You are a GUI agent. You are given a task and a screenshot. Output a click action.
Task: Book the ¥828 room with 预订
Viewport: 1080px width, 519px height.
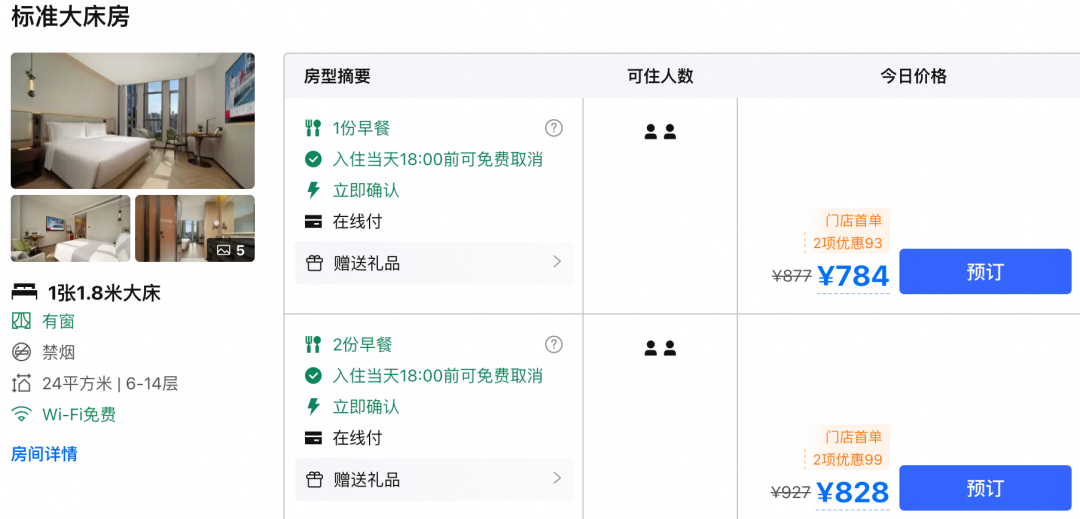click(x=985, y=488)
